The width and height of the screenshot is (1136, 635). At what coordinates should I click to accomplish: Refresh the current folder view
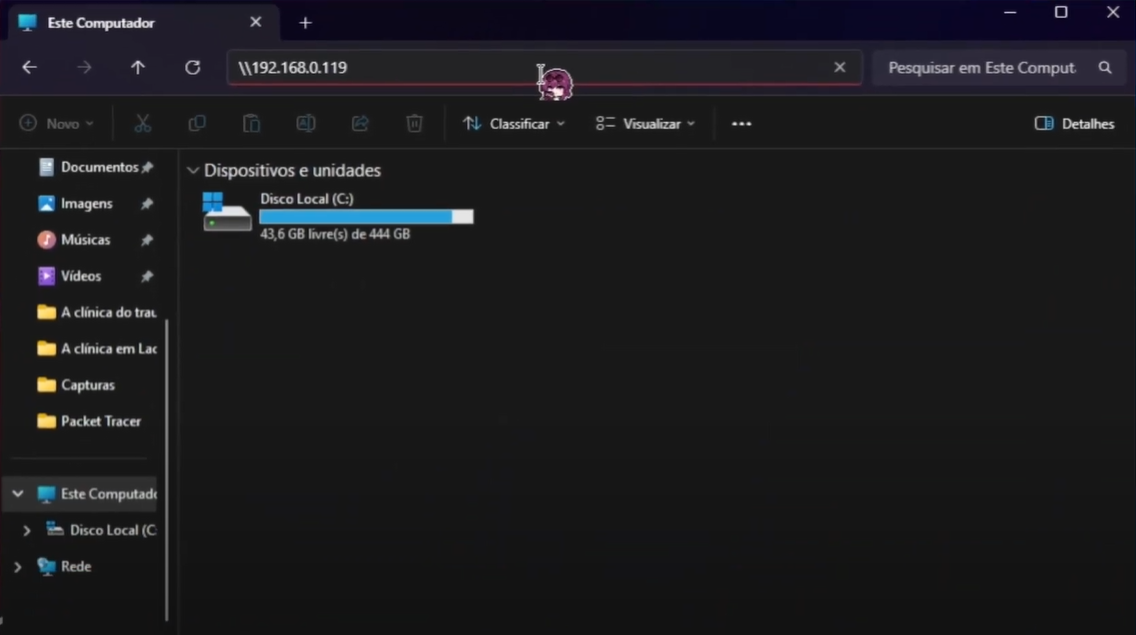click(x=192, y=67)
